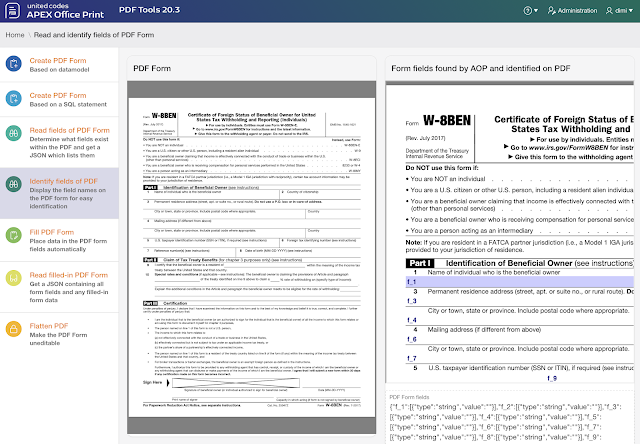Image resolution: width=640 pixels, height=444 pixels.
Task: Click the administration person icon
Action: point(551,11)
